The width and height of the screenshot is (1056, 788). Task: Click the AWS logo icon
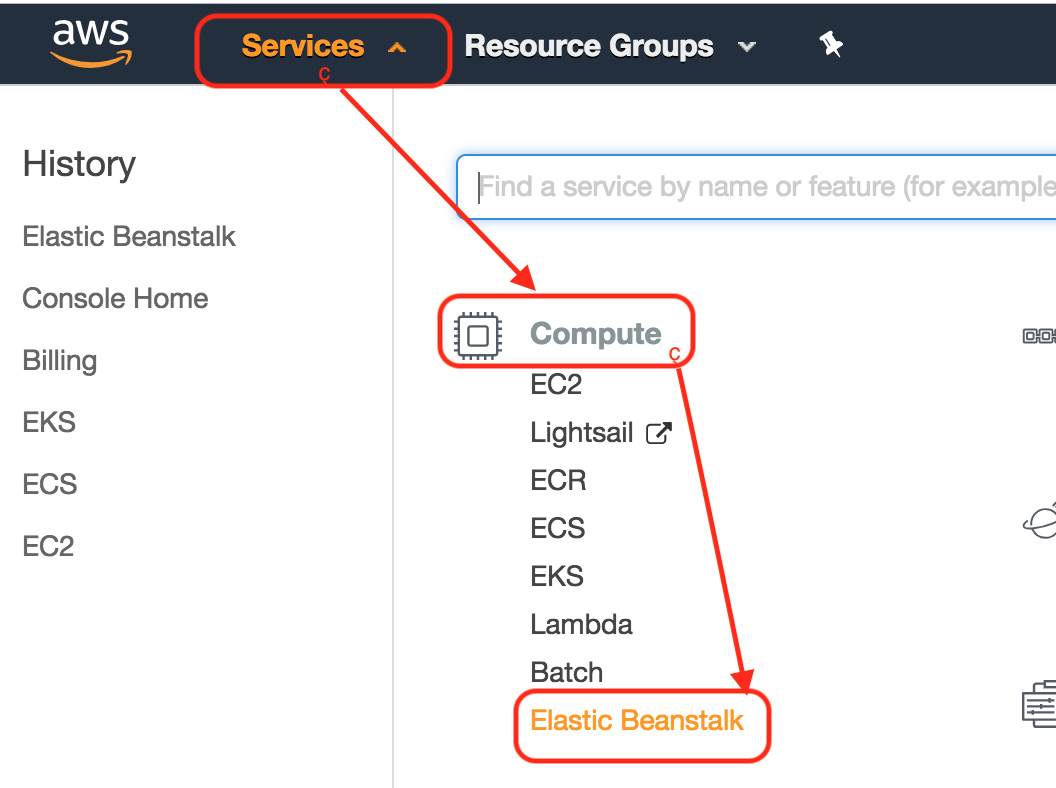(91, 44)
